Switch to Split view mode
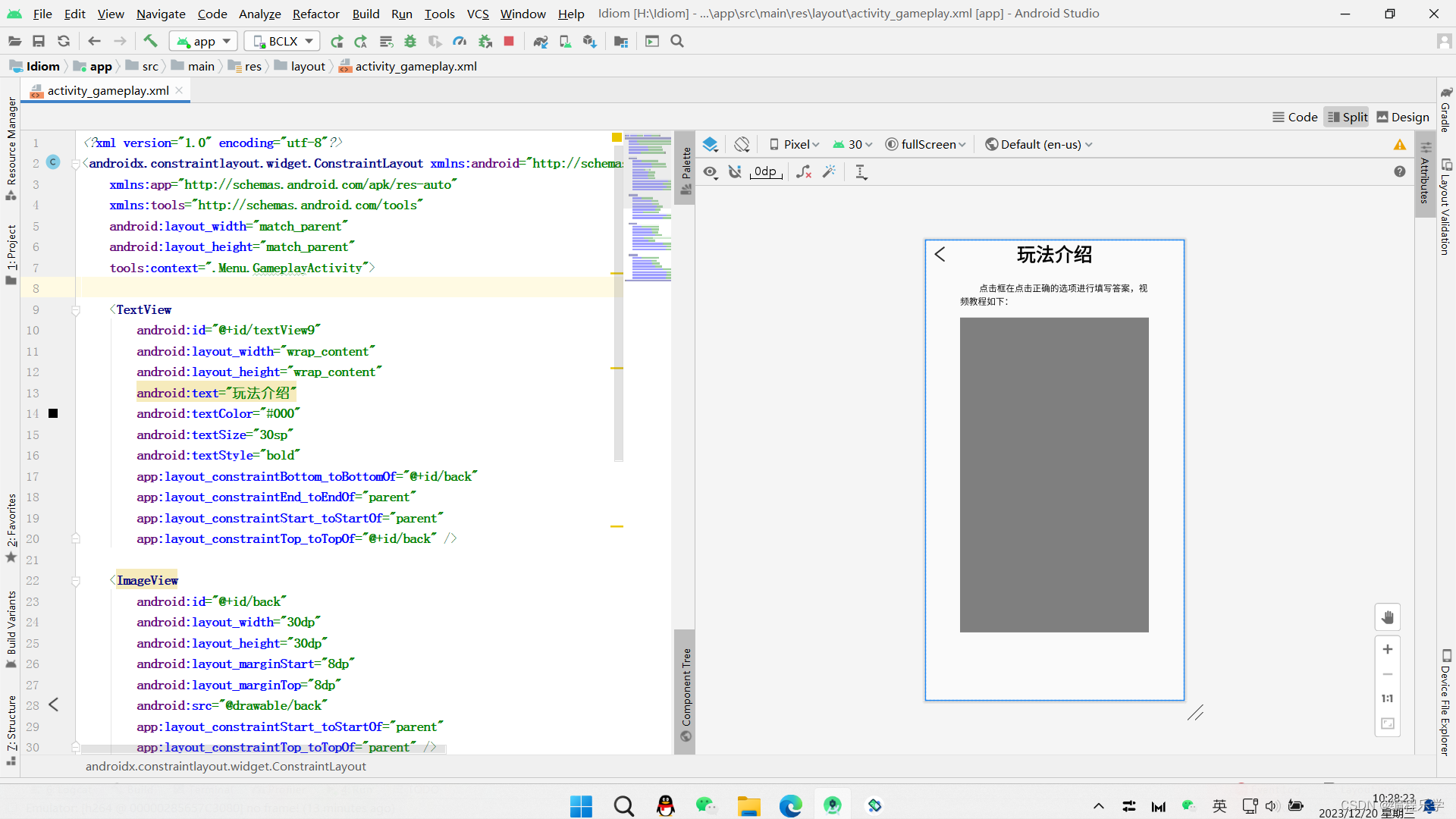The width and height of the screenshot is (1456, 819). pos(1347,117)
